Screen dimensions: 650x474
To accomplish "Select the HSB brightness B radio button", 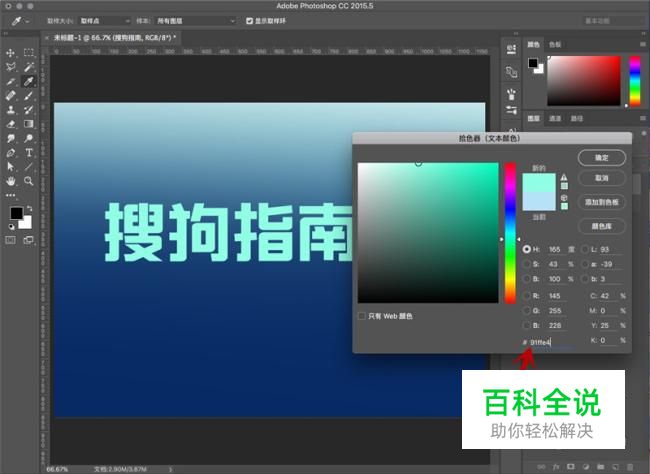I will coord(526,279).
